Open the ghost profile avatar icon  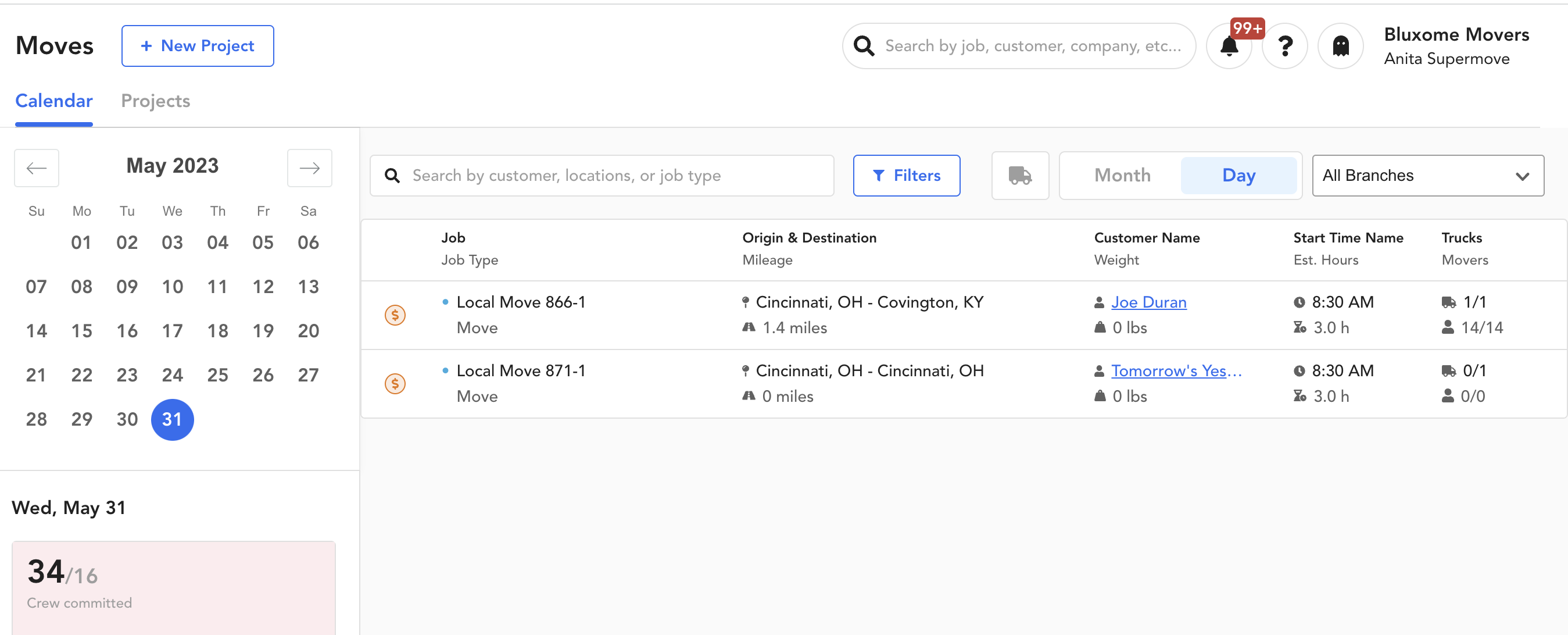pyautogui.click(x=1340, y=47)
